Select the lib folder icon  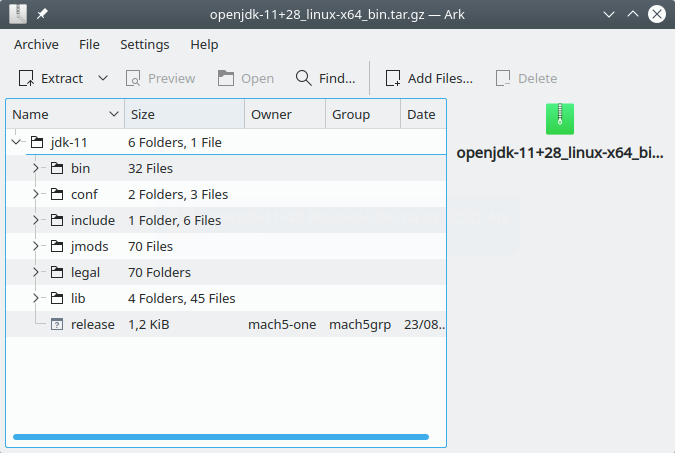(x=57, y=298)
